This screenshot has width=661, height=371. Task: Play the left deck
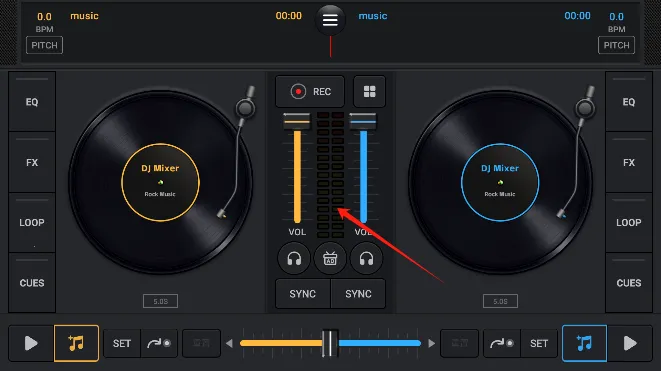coord(31,343)
